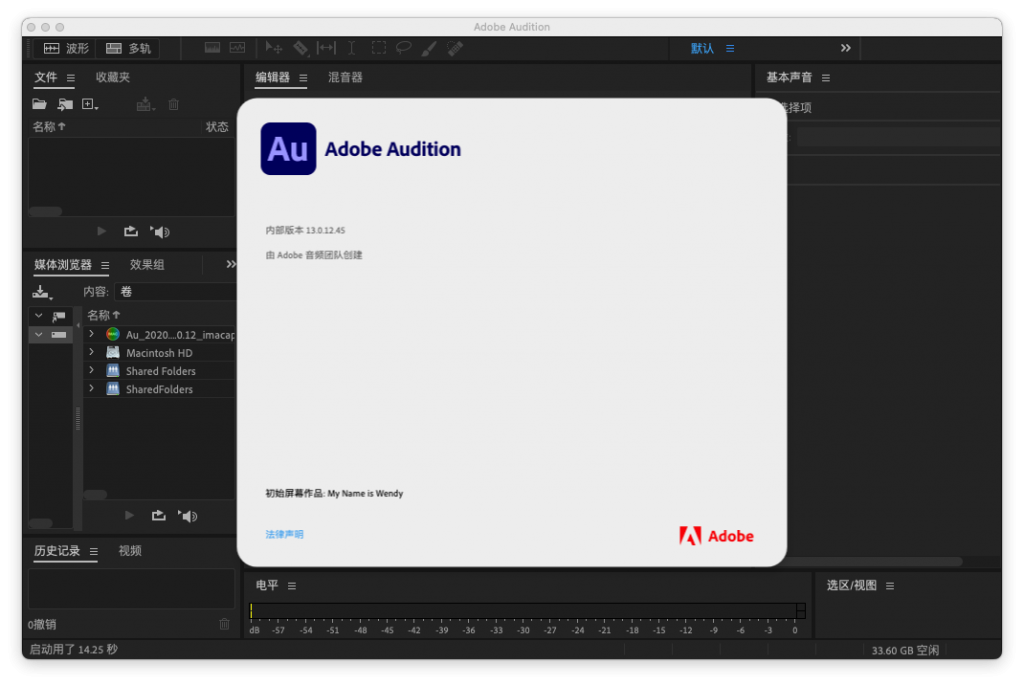The image size is (1024, 685).
Task: Collapse the drives tree node
Action: click(x=39, y=334)
